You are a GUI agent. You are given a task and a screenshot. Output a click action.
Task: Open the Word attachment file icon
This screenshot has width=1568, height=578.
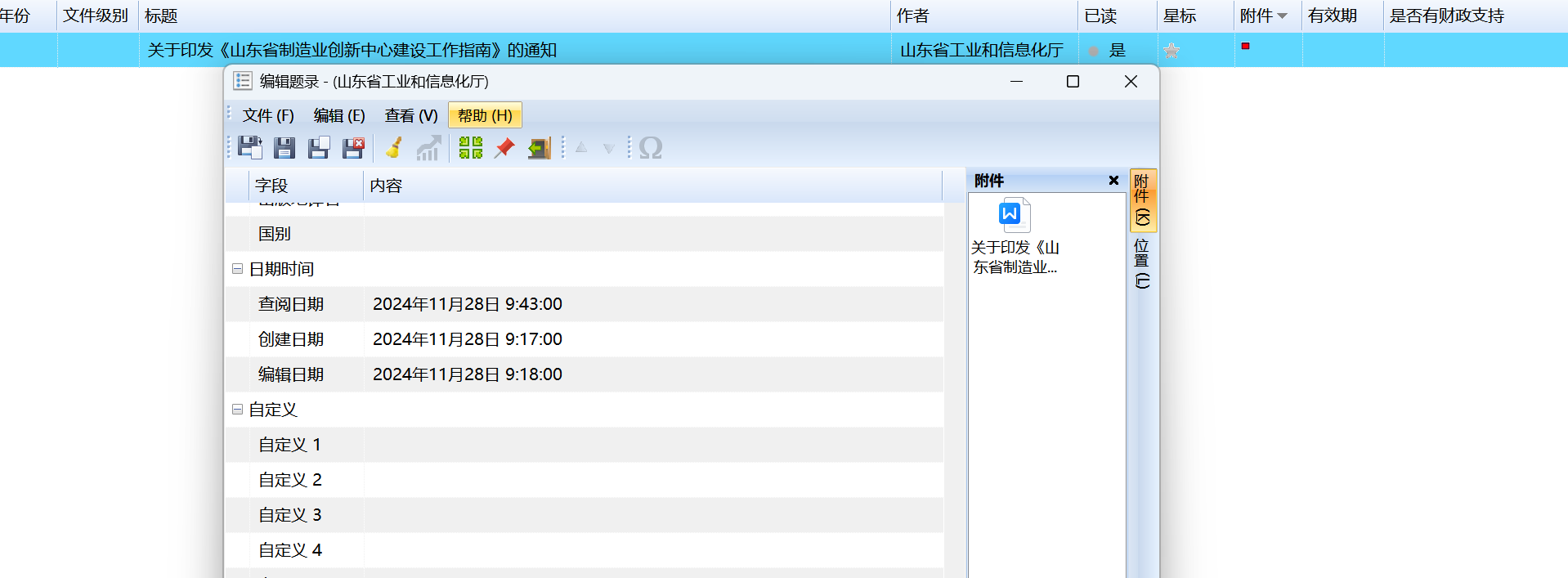(1015, 215)
